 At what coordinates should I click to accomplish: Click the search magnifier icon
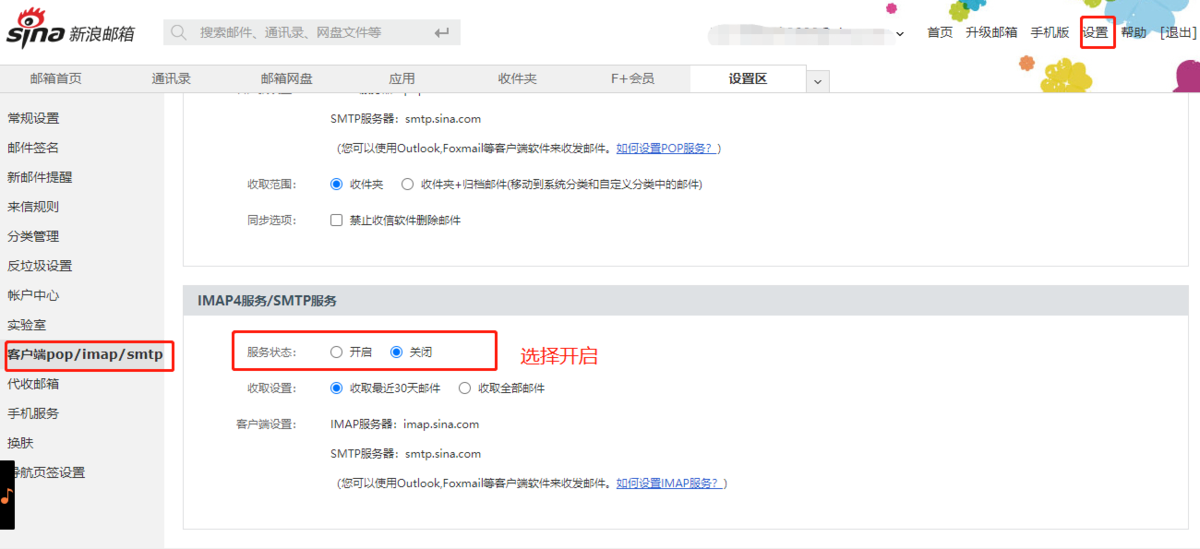pyautogui.click(x=179, y=33)
